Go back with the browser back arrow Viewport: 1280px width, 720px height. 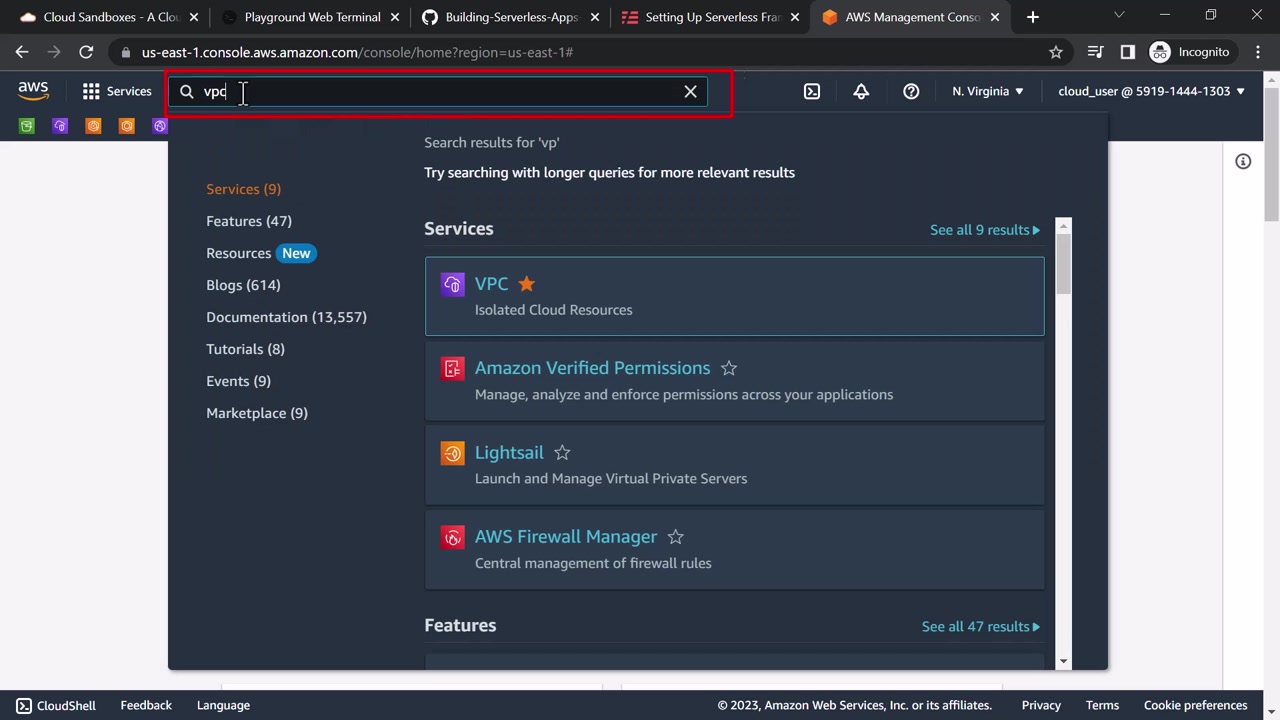pos(22,52)
